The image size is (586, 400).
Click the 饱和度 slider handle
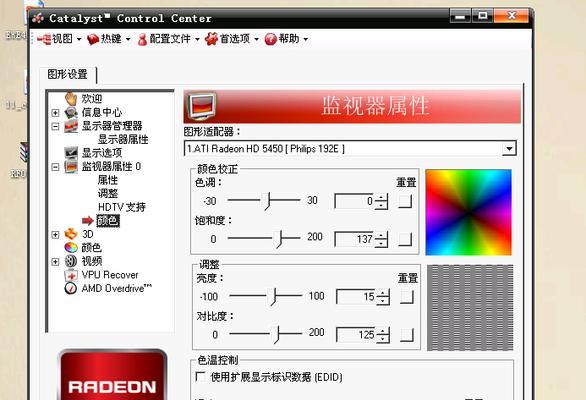(279, 239)
